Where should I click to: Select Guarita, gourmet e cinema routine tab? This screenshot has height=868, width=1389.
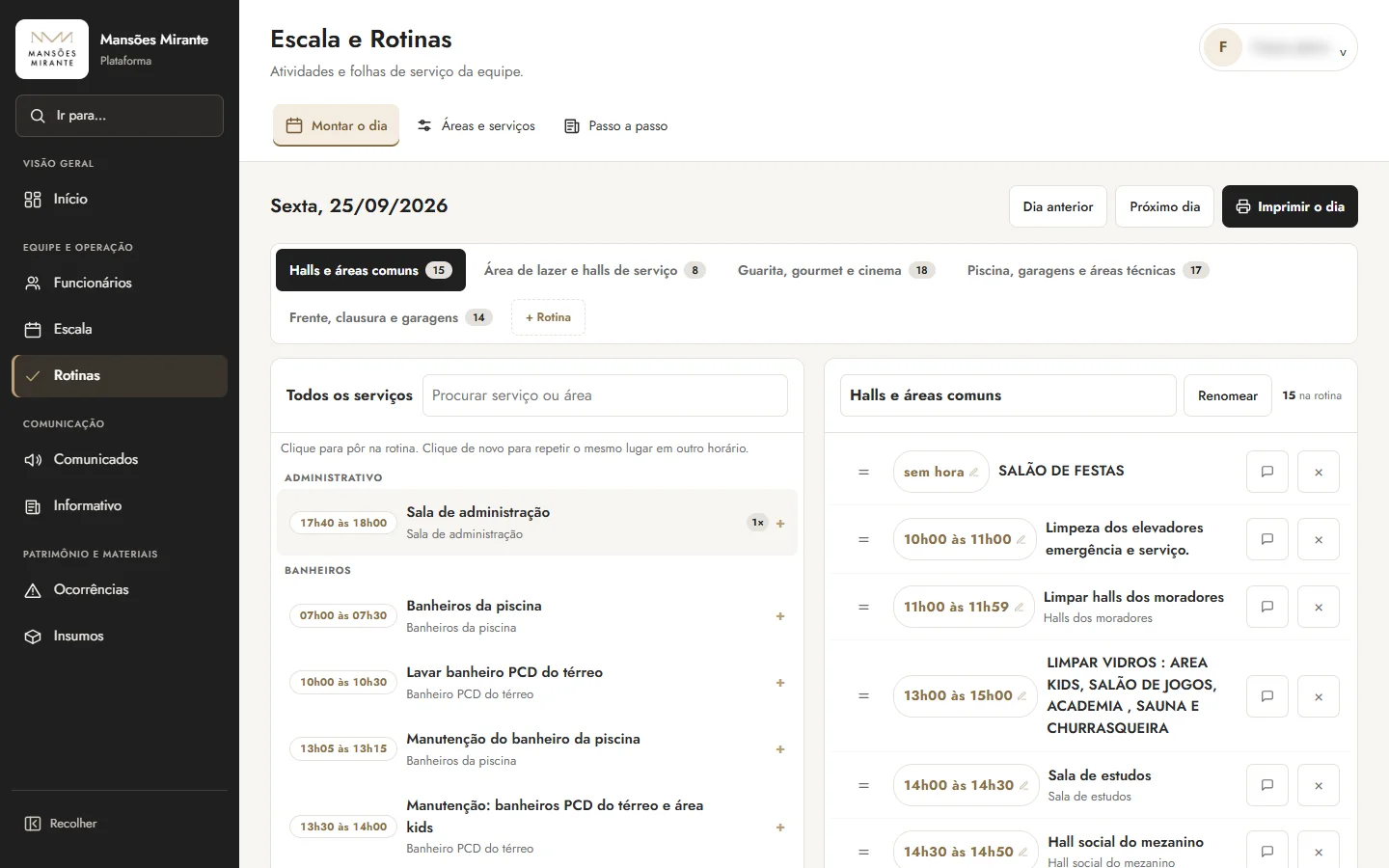pos(835,270)
